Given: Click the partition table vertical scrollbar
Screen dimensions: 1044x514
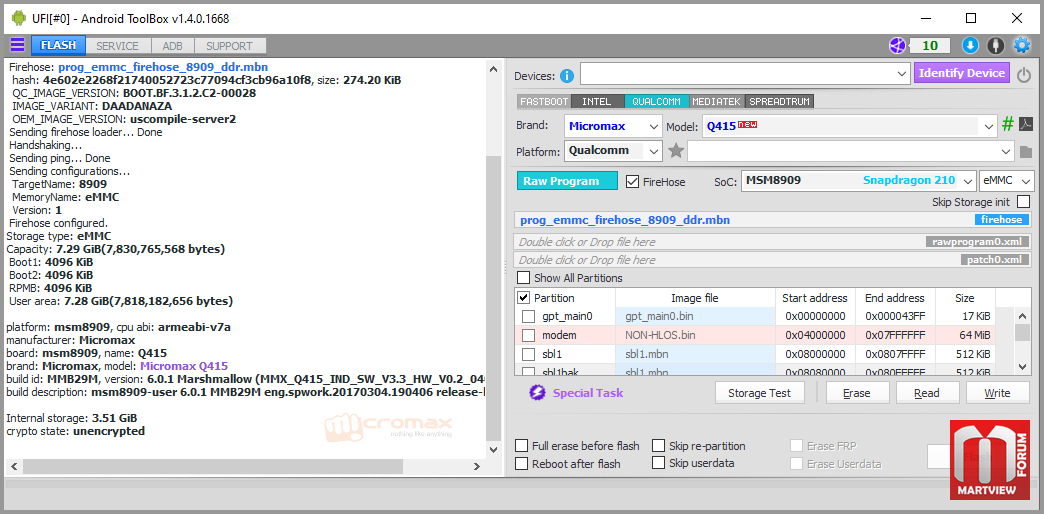Looking at the screenshot, I should coord(1023,340).
